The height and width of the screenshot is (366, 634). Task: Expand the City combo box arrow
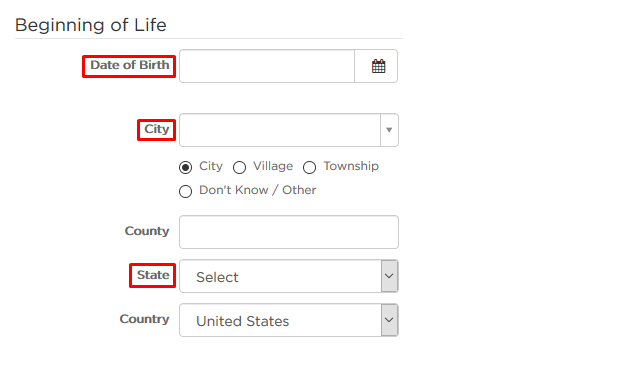point(389,130)
